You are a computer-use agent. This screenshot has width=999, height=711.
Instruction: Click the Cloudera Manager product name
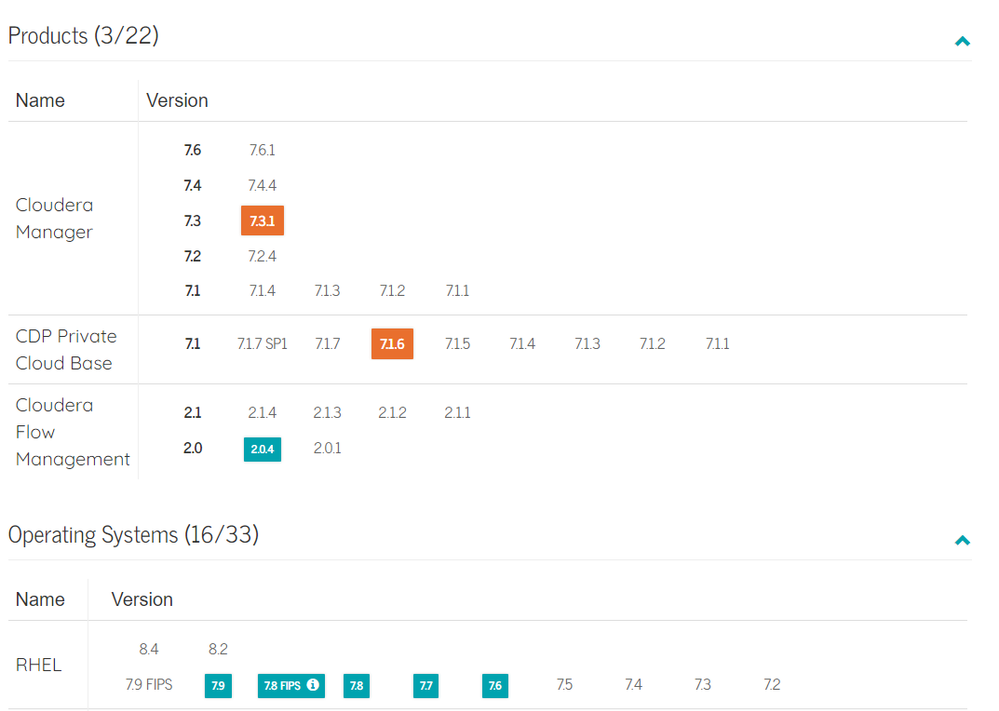click(x=54, y=219)
